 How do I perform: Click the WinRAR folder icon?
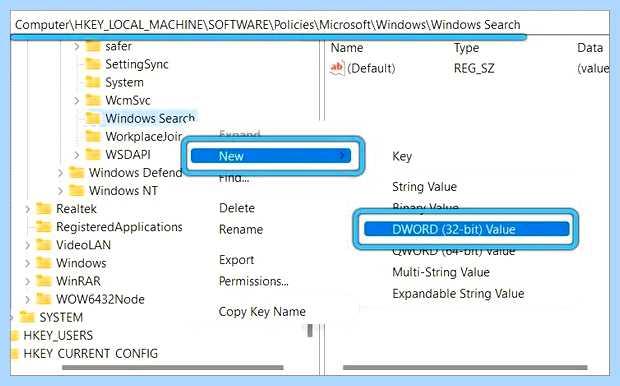[x=43, y=281]
